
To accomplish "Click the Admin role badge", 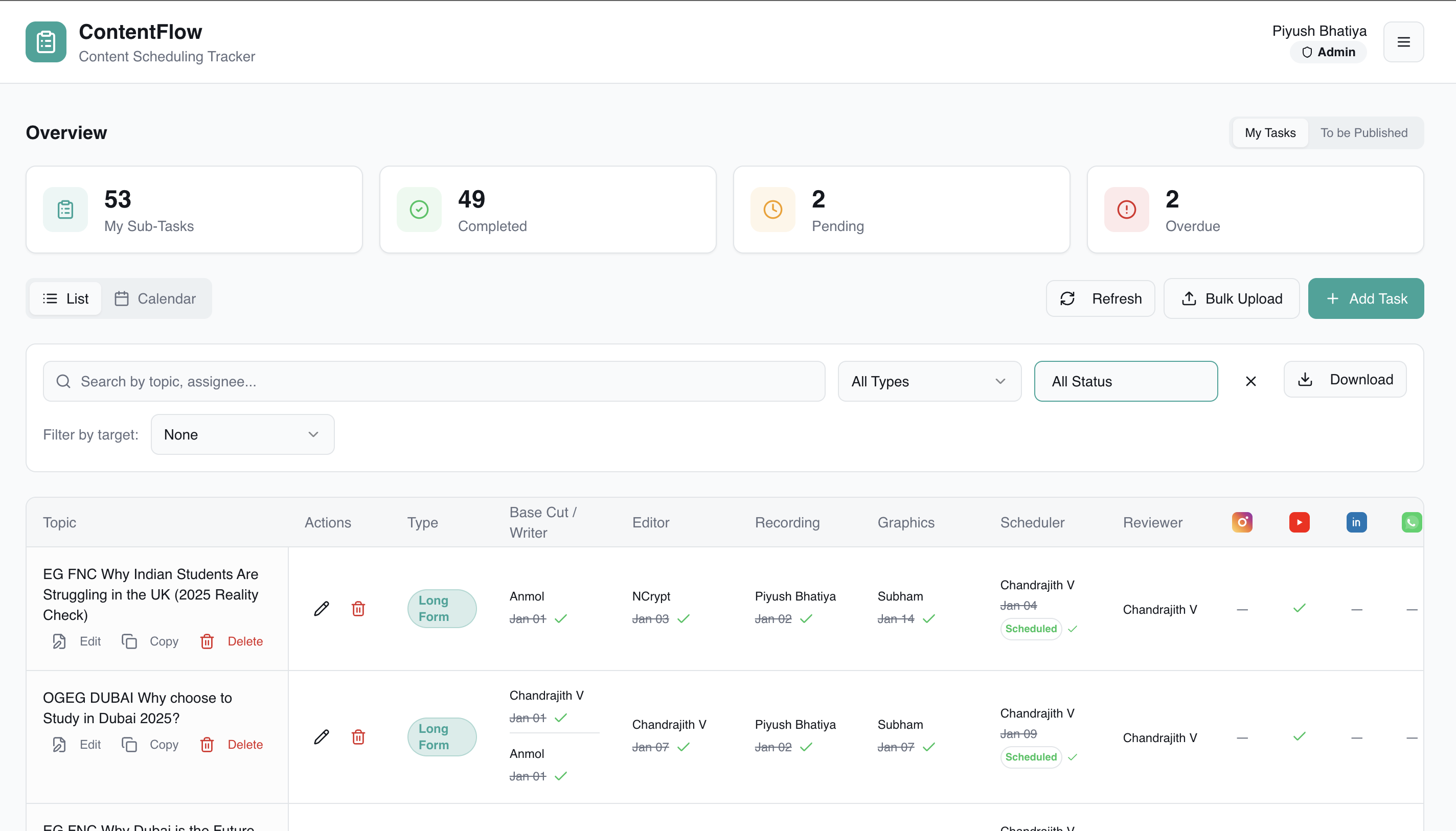I will pyautogui.click(x=1328, y=52).
